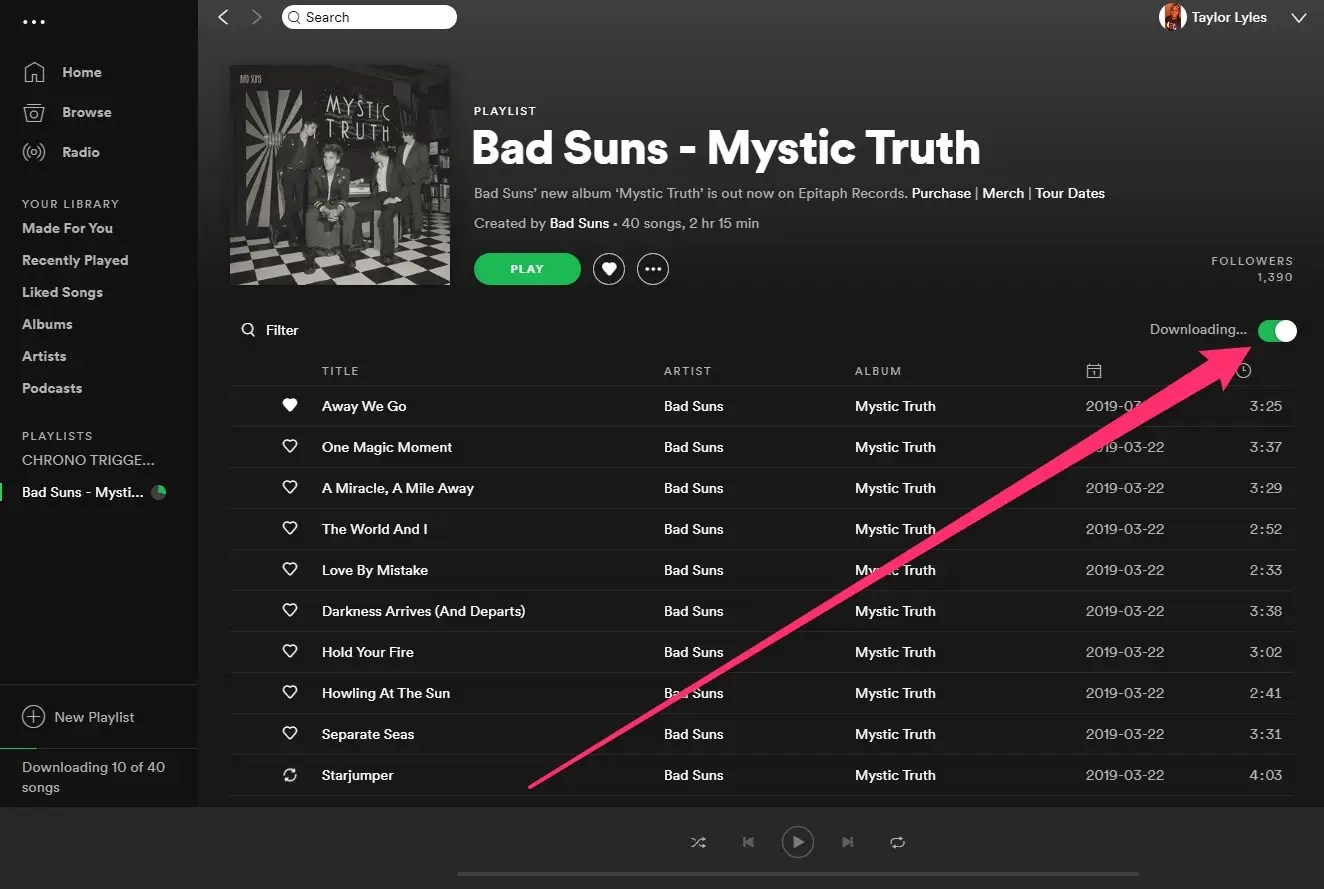Viewport: 1324px width, 889px height.
Task: Click the heart icon next to PLAY button
Action: point(609,269)
